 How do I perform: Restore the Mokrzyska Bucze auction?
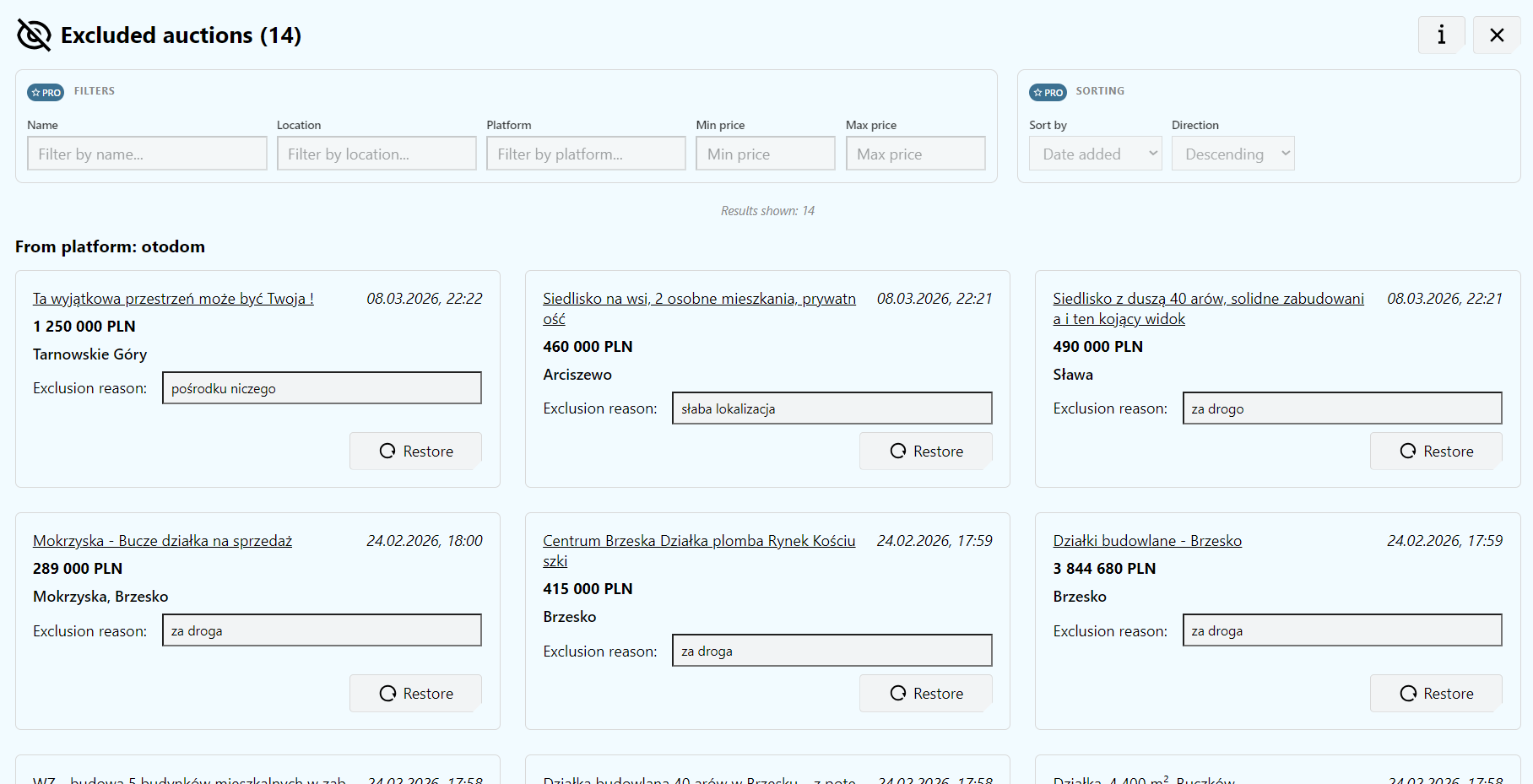[415, 694]
